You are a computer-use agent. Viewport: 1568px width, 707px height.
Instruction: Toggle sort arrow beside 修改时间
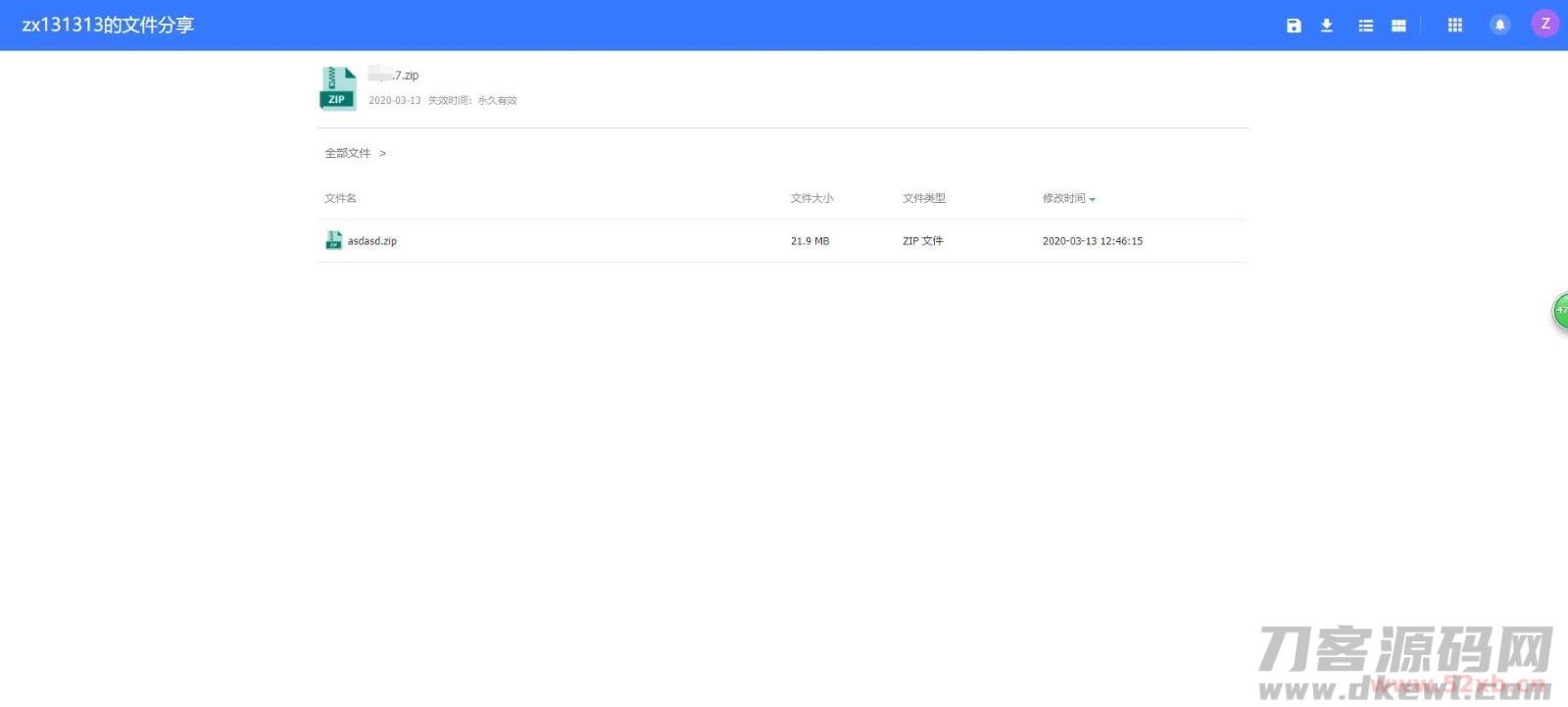coord(1093,199)
